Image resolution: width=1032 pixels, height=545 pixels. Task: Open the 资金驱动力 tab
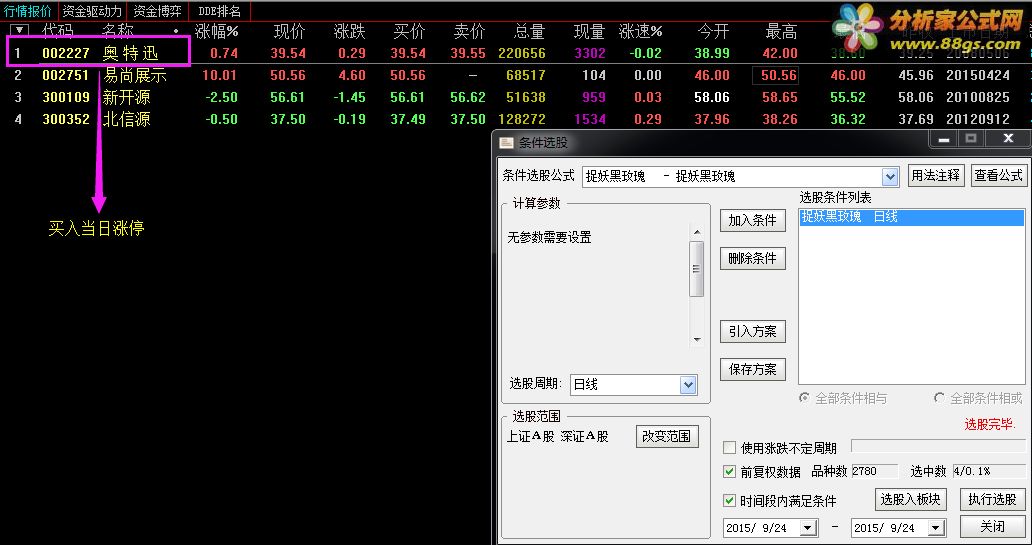(92, 11)
